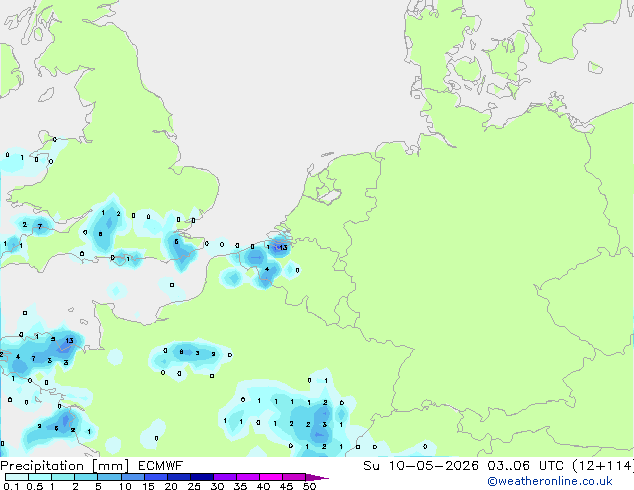
Task: Click the weatheronline.co.uk copyright link
Action: [549, 481]
